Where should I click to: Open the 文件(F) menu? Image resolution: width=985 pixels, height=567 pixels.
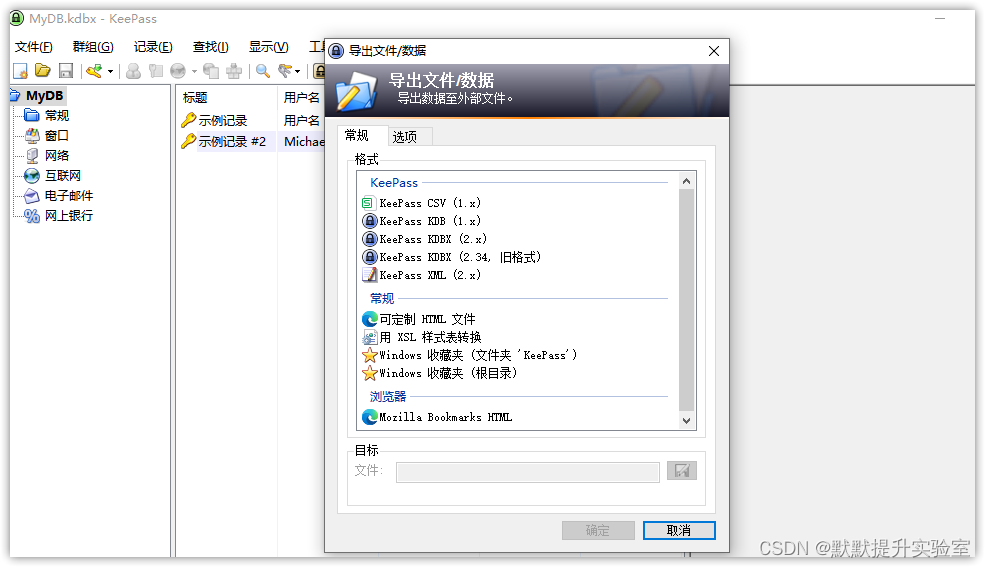click(x=33, y=47)
